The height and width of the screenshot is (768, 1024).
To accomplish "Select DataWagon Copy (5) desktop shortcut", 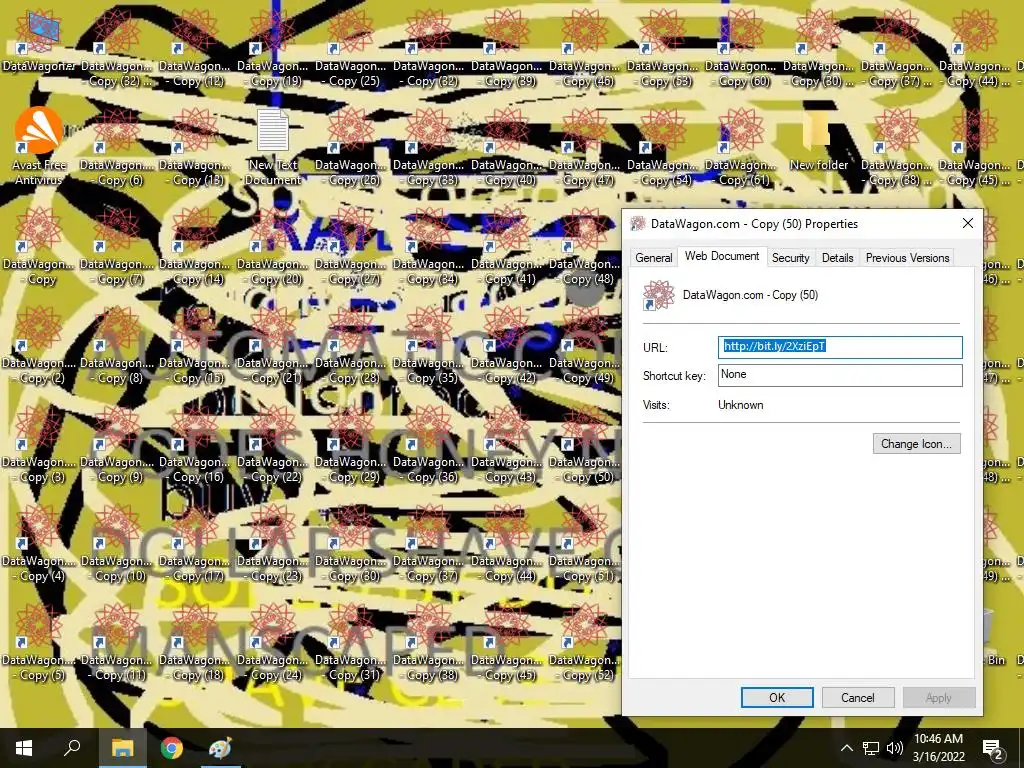I will tap(39, 641).
